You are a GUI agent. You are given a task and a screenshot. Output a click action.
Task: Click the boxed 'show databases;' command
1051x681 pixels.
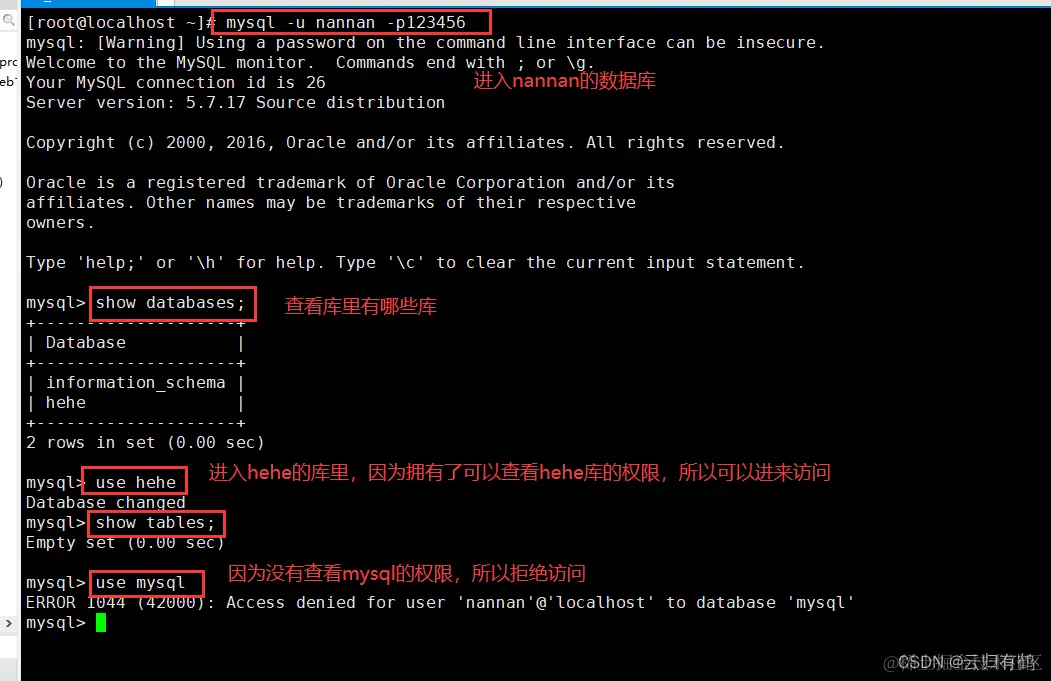point(170,303)
